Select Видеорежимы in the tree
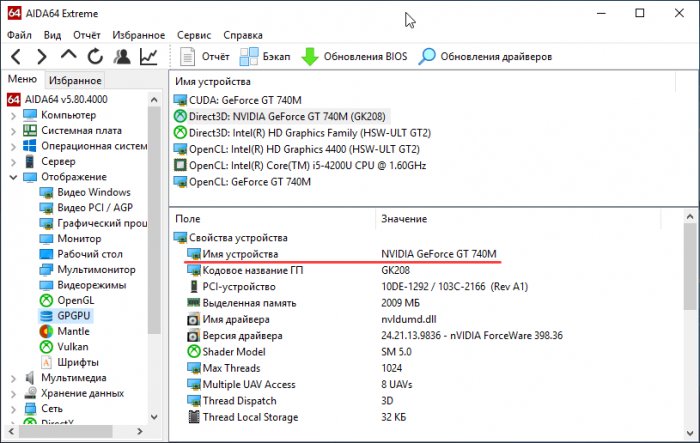Viewport: 700px width, 443px height. click(83, 285)
